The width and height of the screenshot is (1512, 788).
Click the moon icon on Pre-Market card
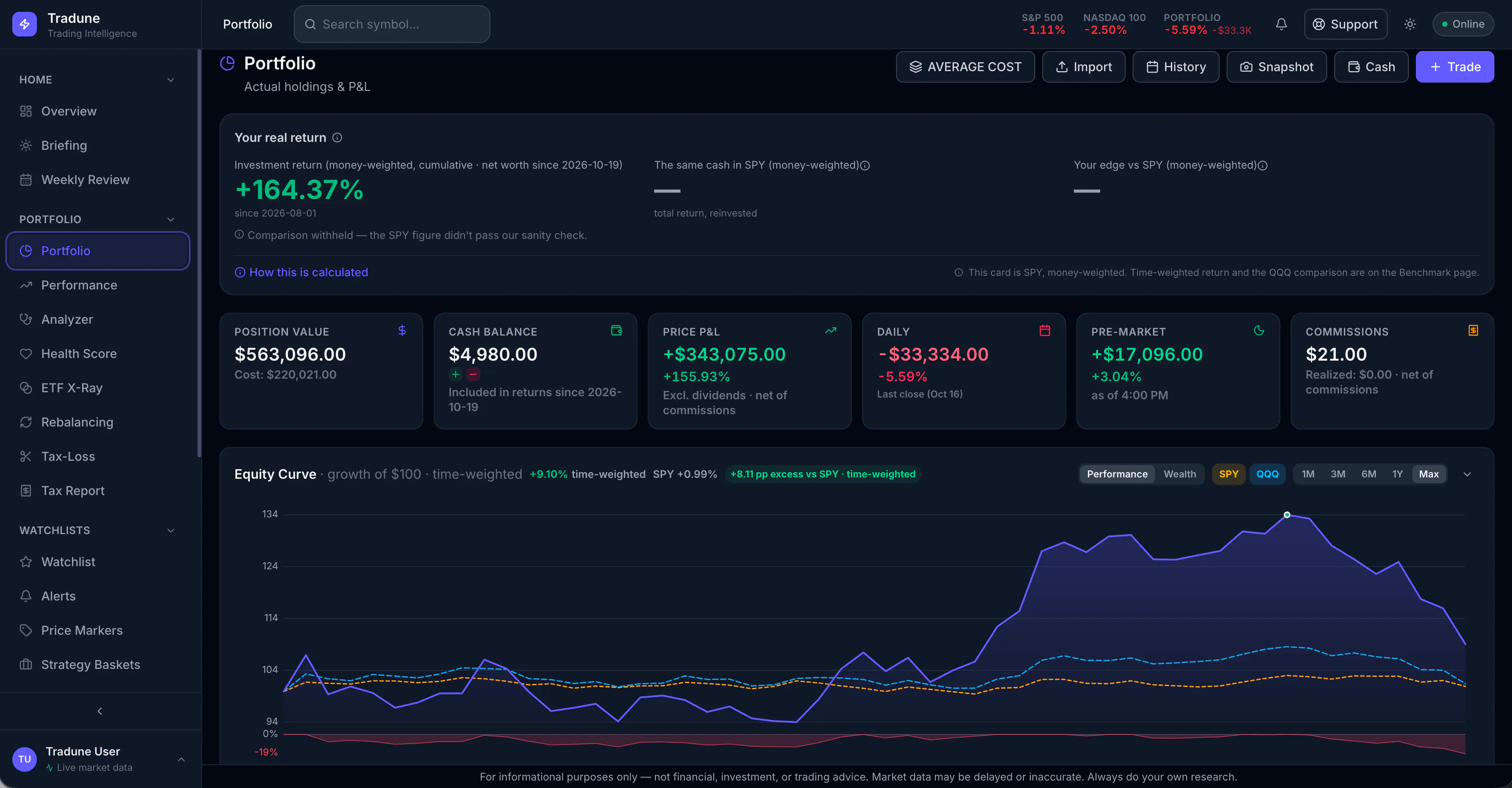tap(1259, 331)
